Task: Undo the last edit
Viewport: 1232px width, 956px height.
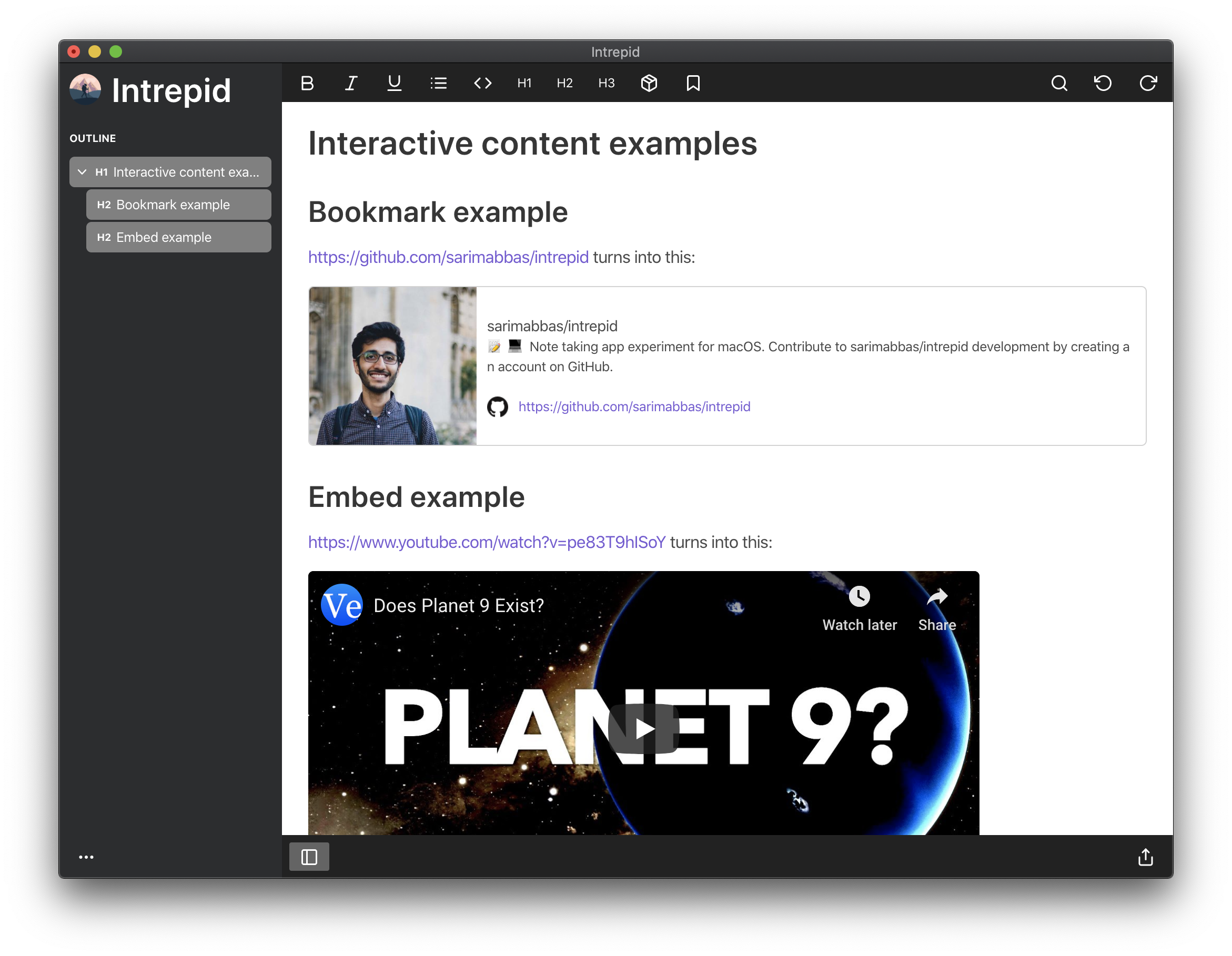Action: (x=1103, y=84)
